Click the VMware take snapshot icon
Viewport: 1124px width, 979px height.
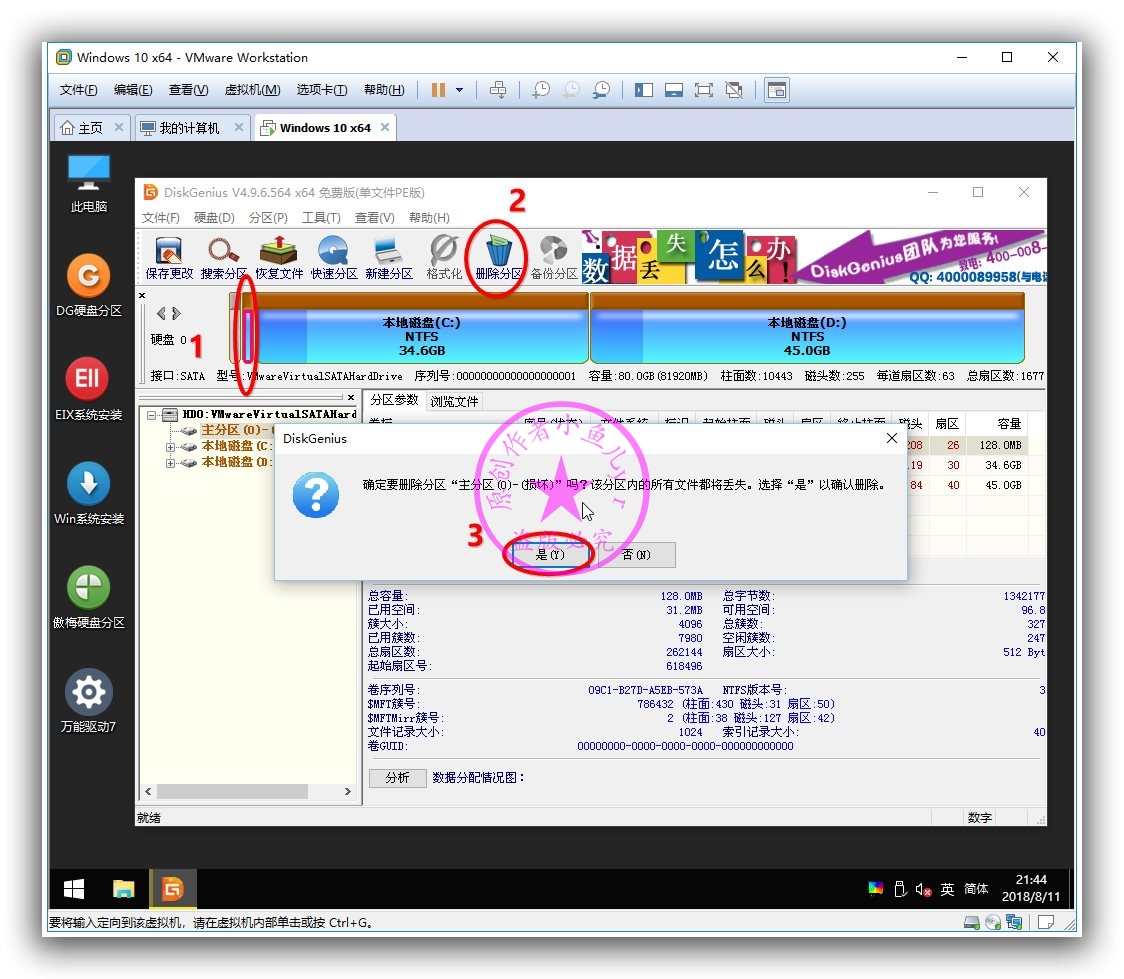pos(541,90)
